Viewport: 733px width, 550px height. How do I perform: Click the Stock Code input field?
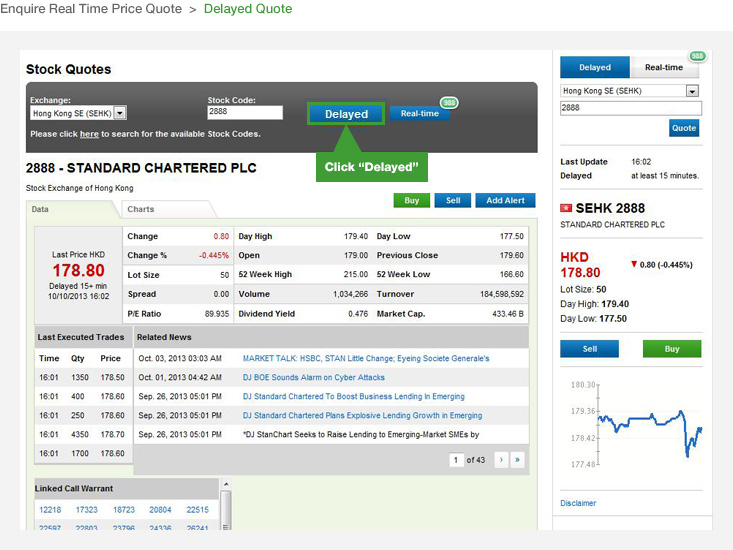(x=245, y=112)
